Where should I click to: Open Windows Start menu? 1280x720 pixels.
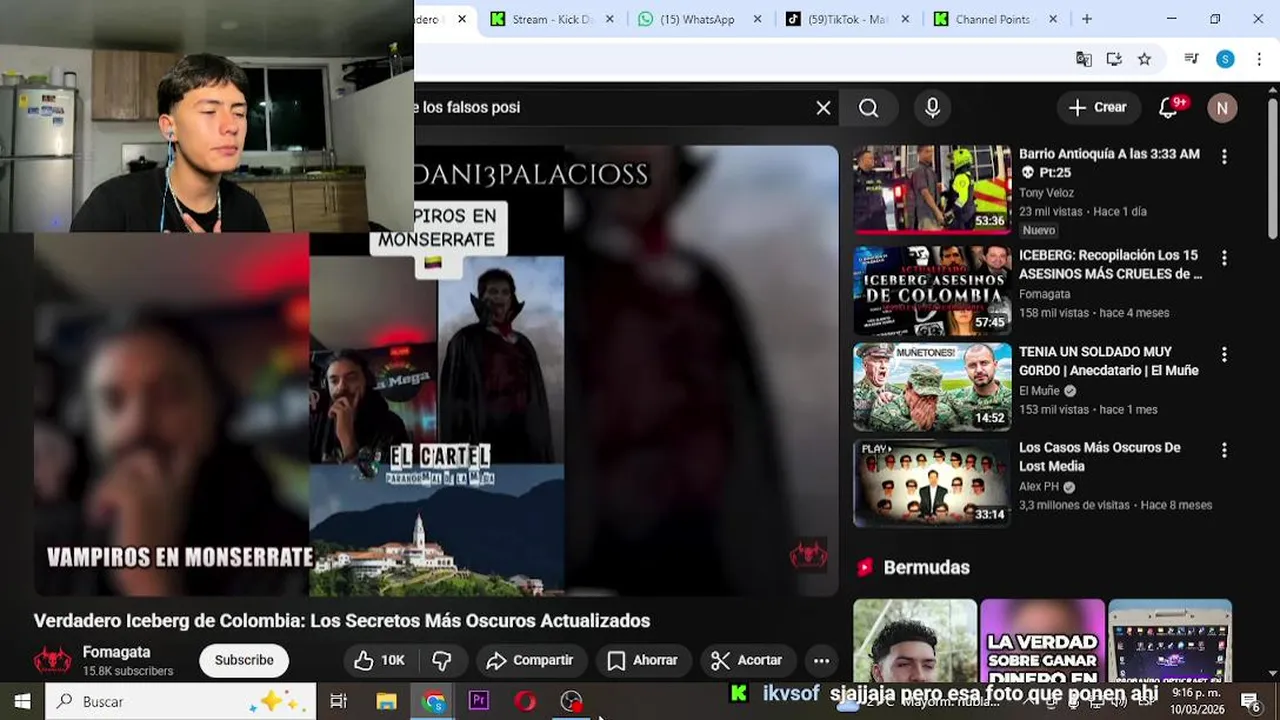coord(22,701)
